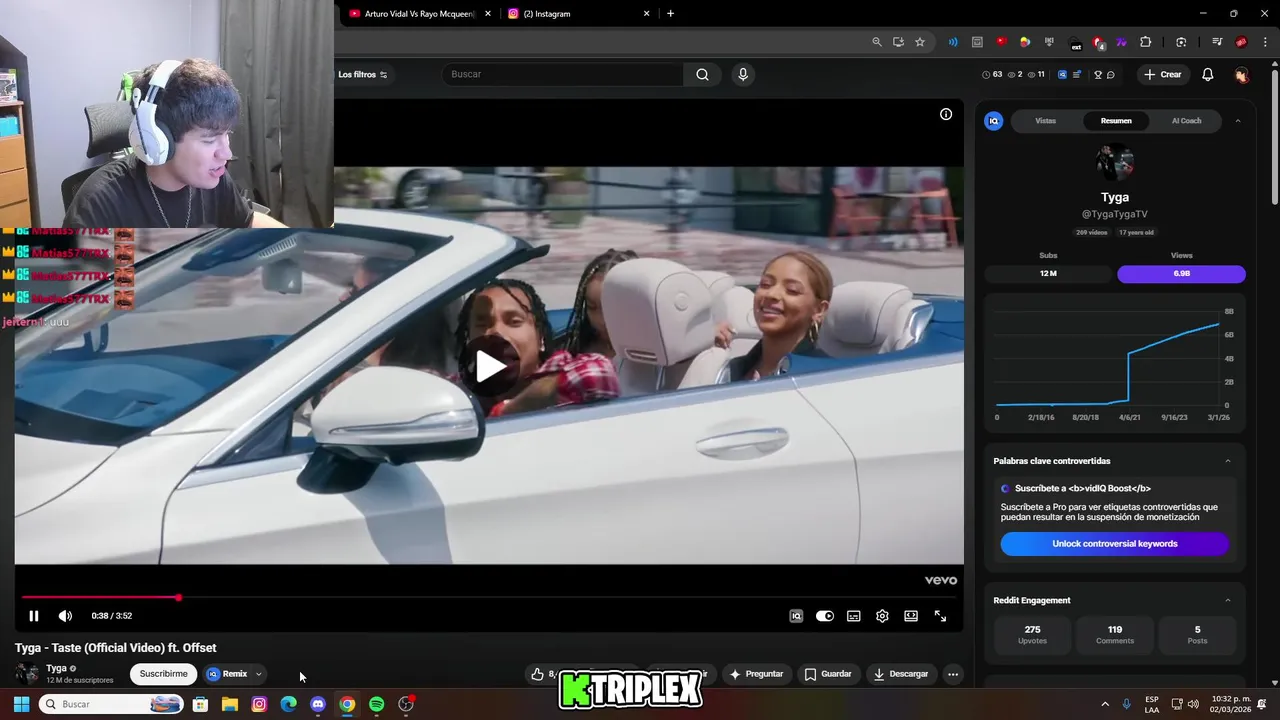This screenshot has width=1280, height=720.
Task: Open video player settings gear
Action: click(882, 616)
